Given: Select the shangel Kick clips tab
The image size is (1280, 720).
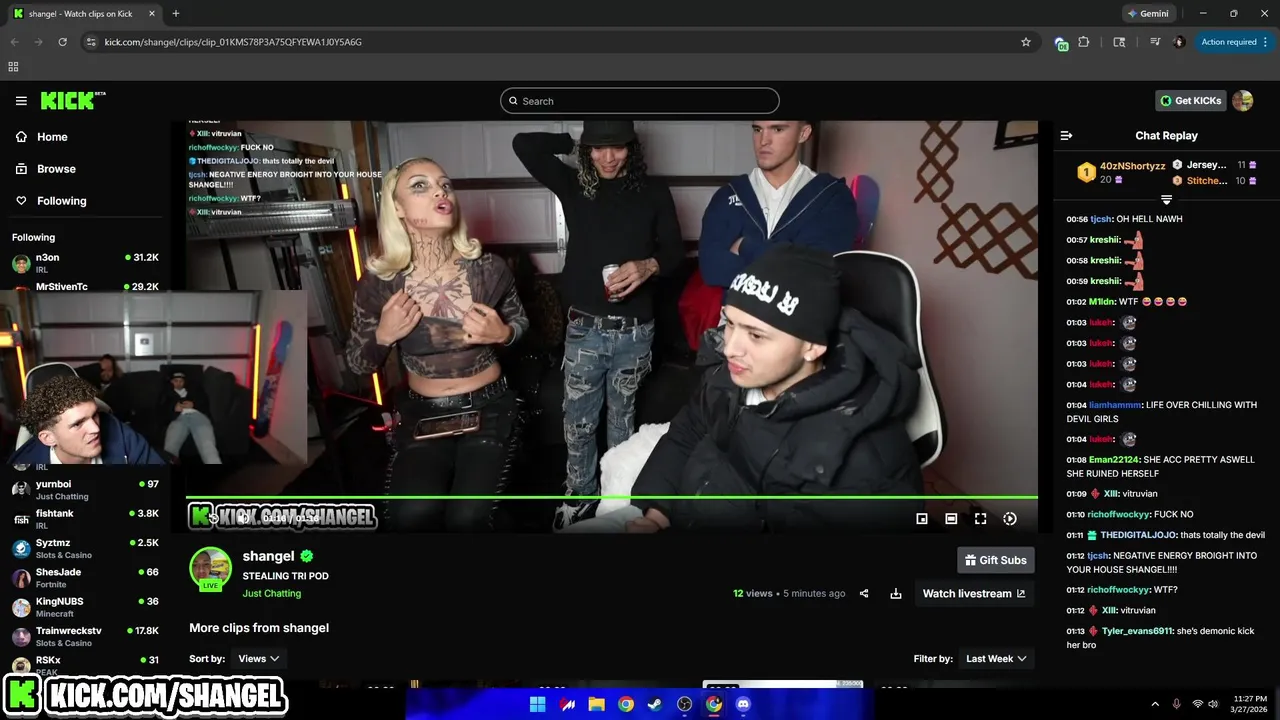Looking at the screenshot, I should pos(85,14).
